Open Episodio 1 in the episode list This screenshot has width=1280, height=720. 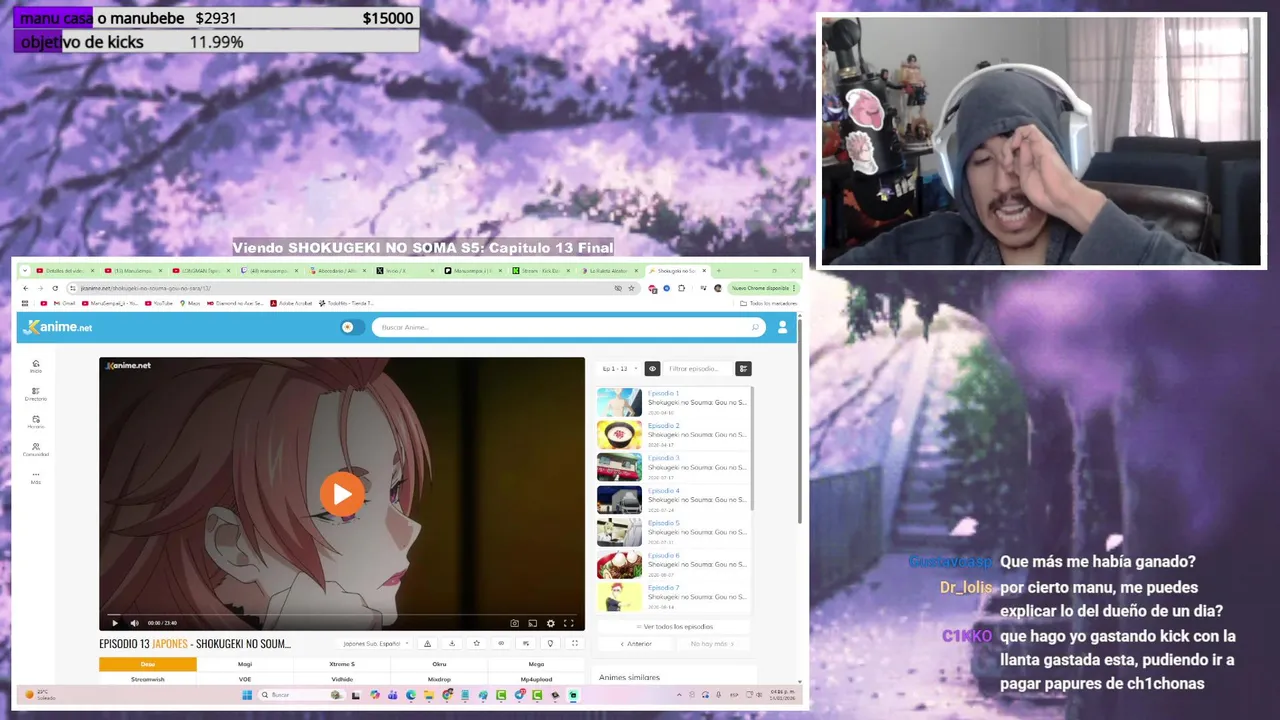[672, 402]
